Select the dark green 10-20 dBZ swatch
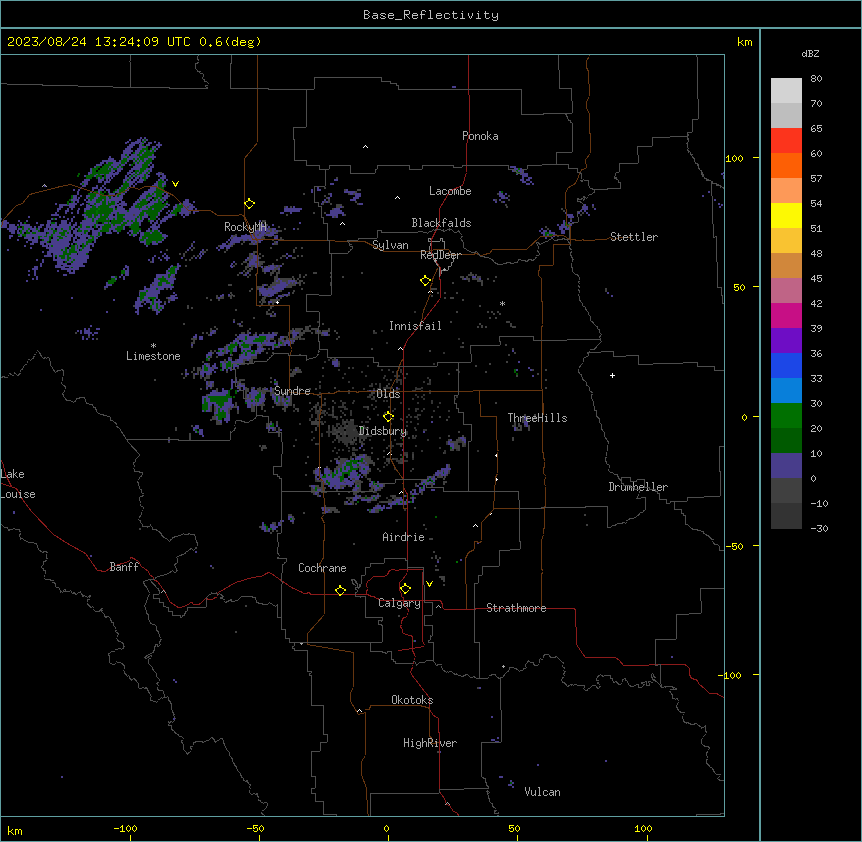Screen dimensions: 862x842 786,441
